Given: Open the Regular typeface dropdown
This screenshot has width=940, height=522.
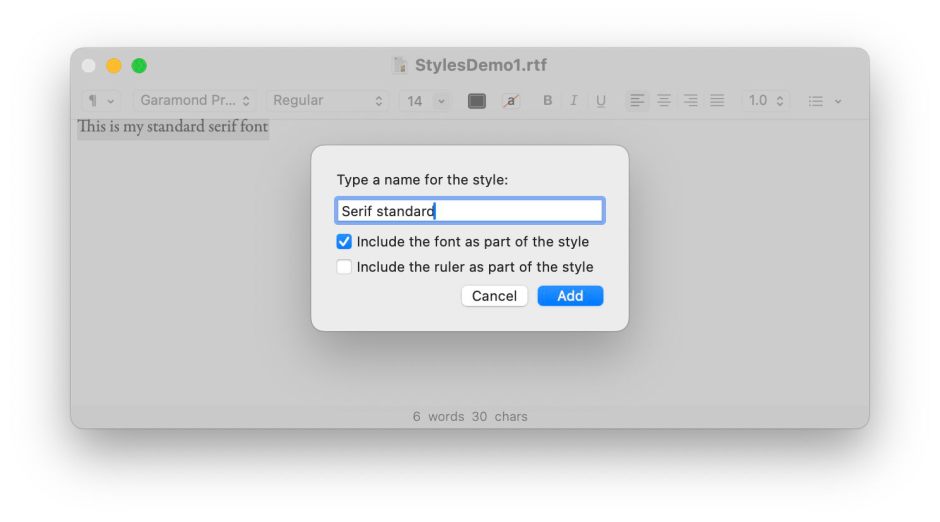Looking at the screenshot, I should [x=327, y=101].
